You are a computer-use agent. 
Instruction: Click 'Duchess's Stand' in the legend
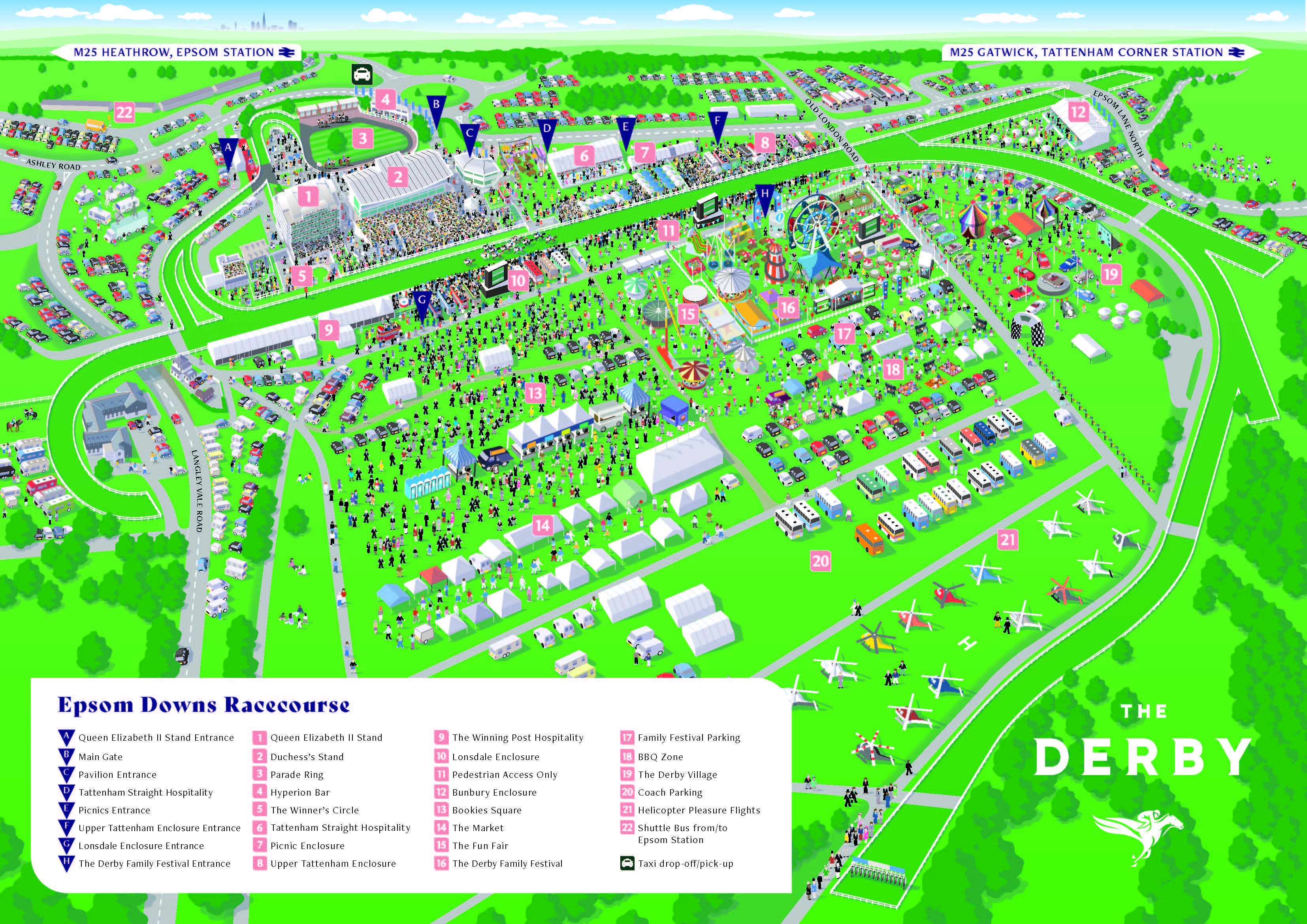tap(307, 757)
